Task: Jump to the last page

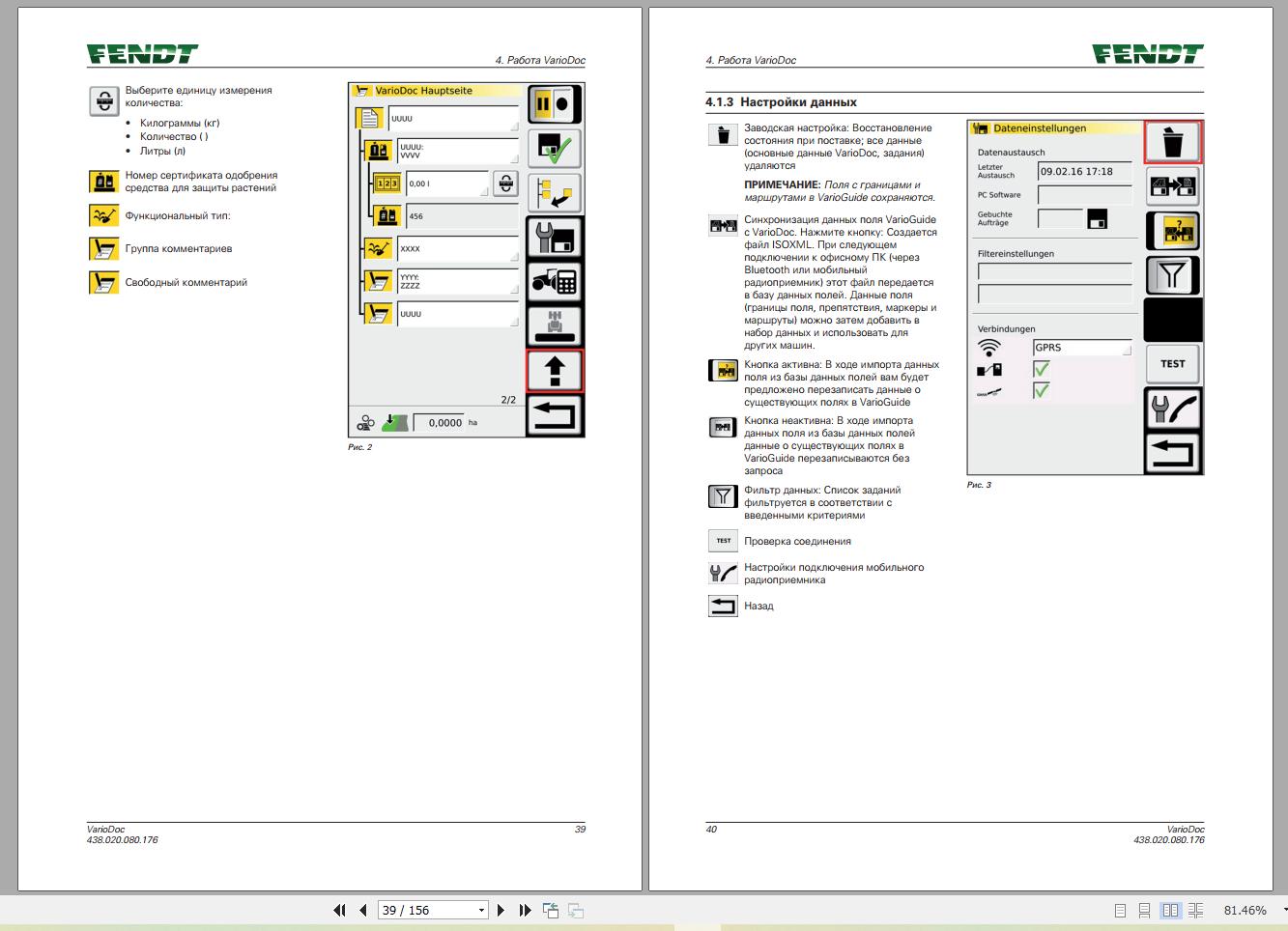Action: point(525,910)
